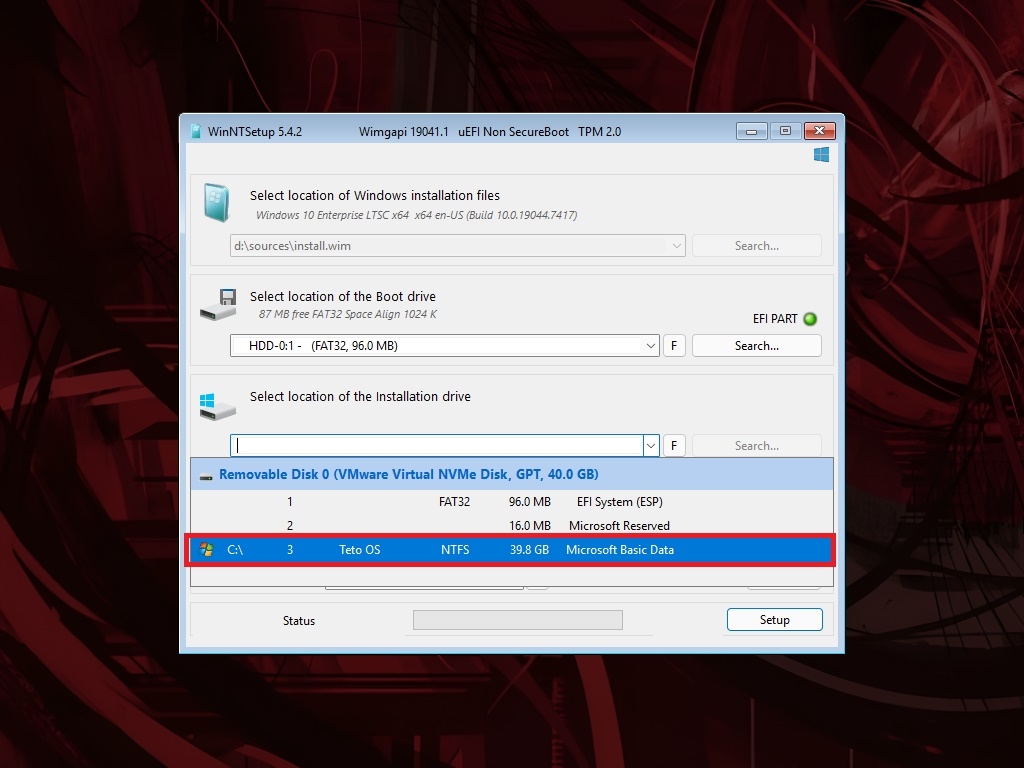Expand the HDD-0:1 boot drive dropdown arrow
The height and width of the screenshot is (768, 1024).
pyautogui.click(x=650, y=345)
